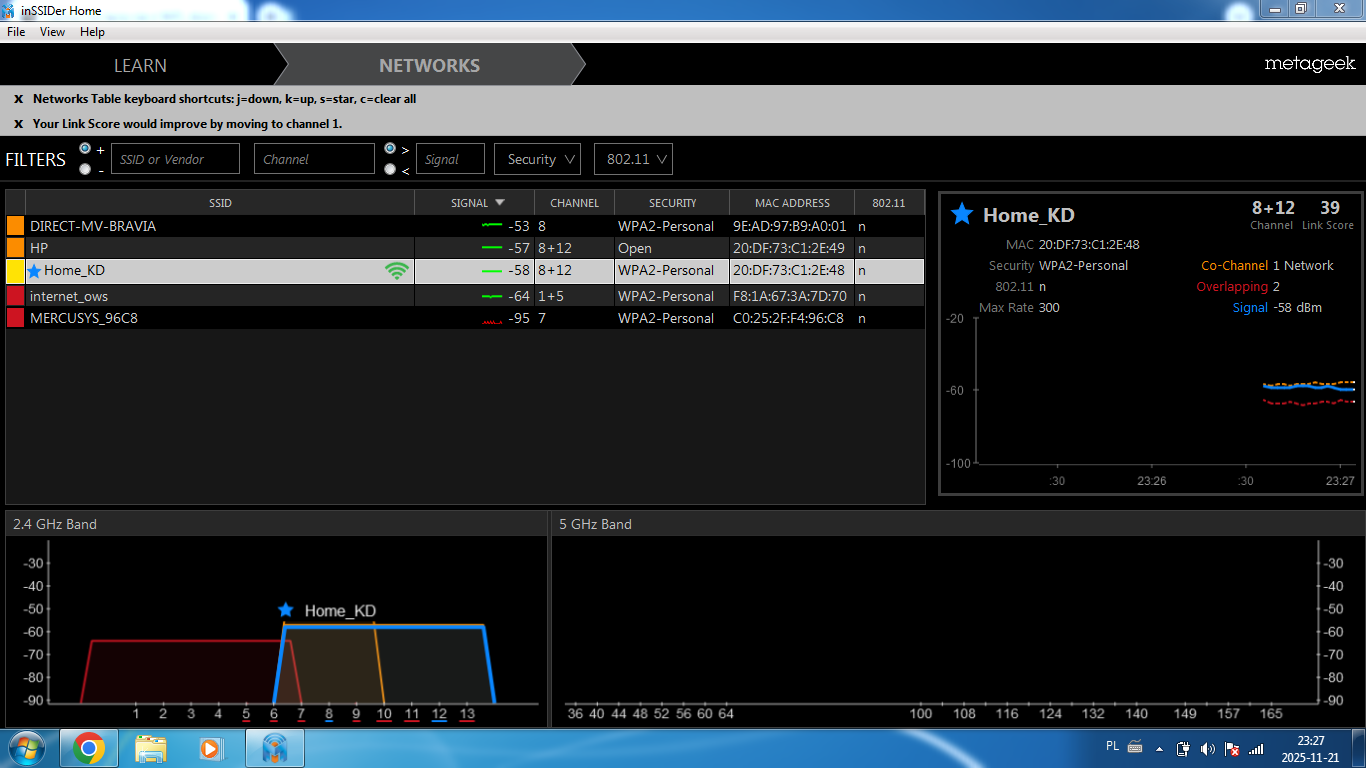Click the red signal sparkline for MERCUSYS_96C8
This screenshot has width=1366, height=768.
(491, 321)
